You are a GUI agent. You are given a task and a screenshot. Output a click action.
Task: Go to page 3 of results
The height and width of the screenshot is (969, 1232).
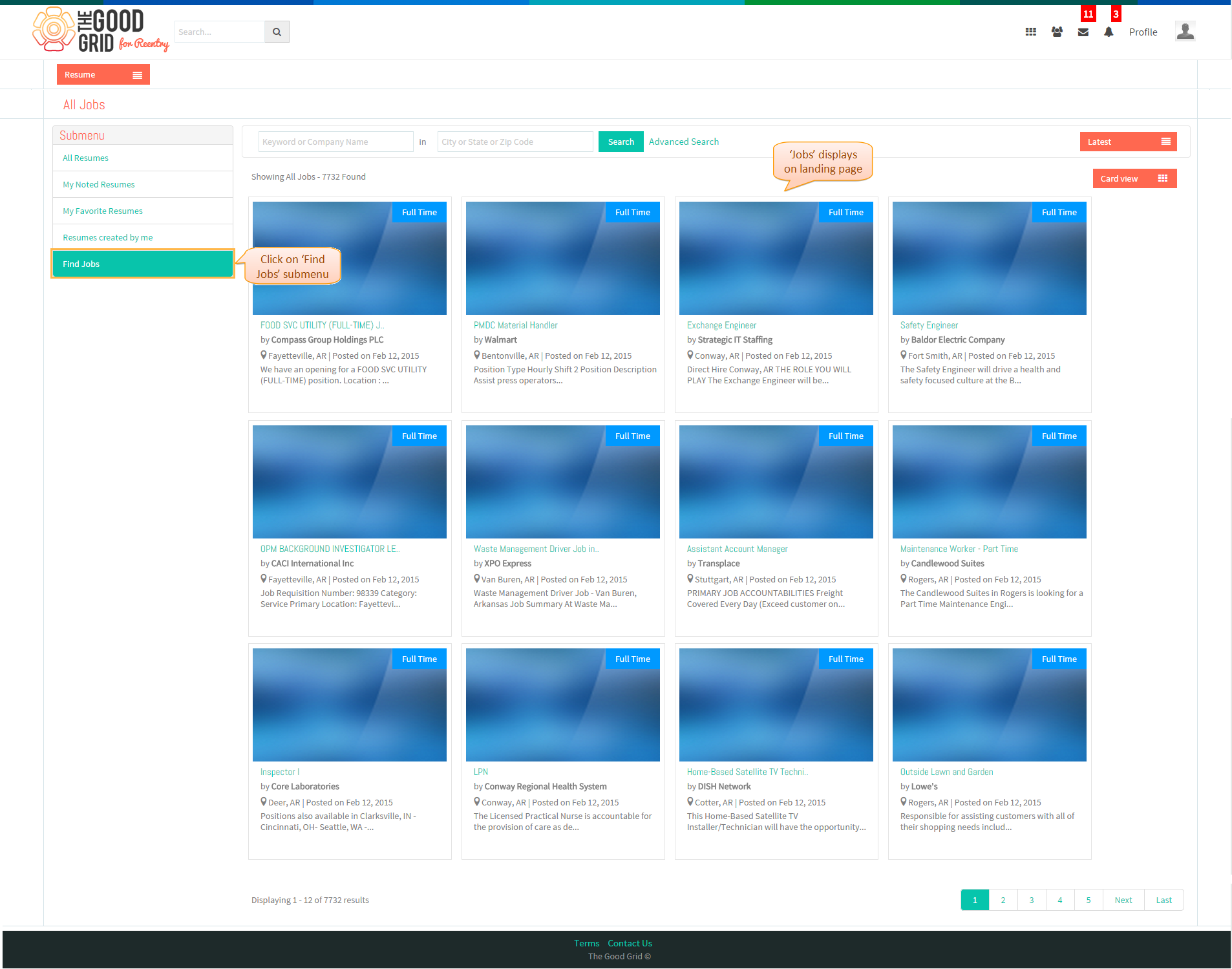(1032, 900)
